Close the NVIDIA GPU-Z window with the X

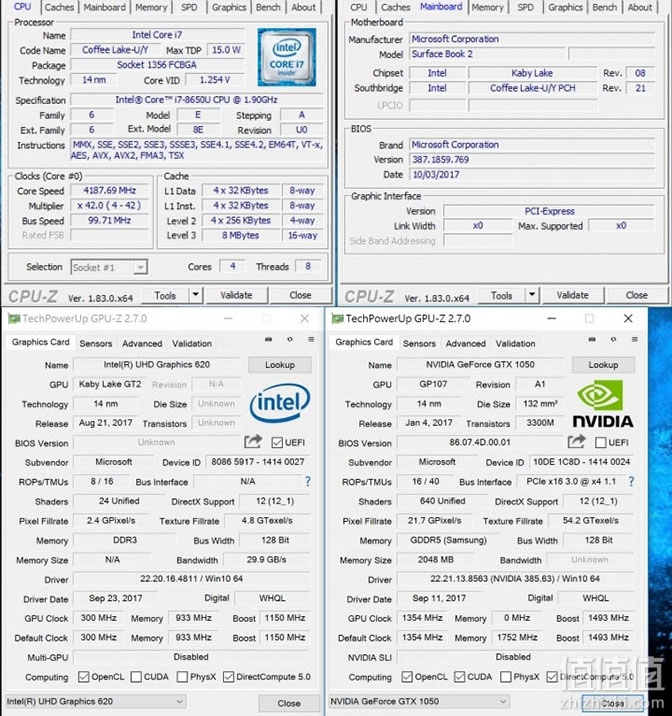point(628,318)
